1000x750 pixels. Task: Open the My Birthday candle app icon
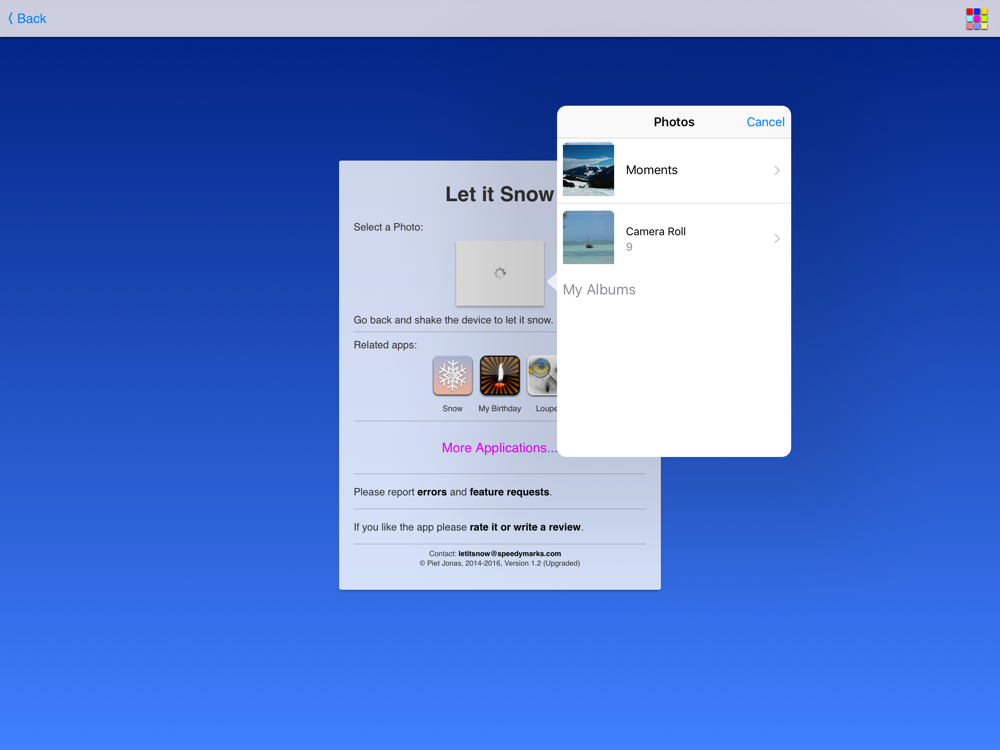[x=499, y=376]
